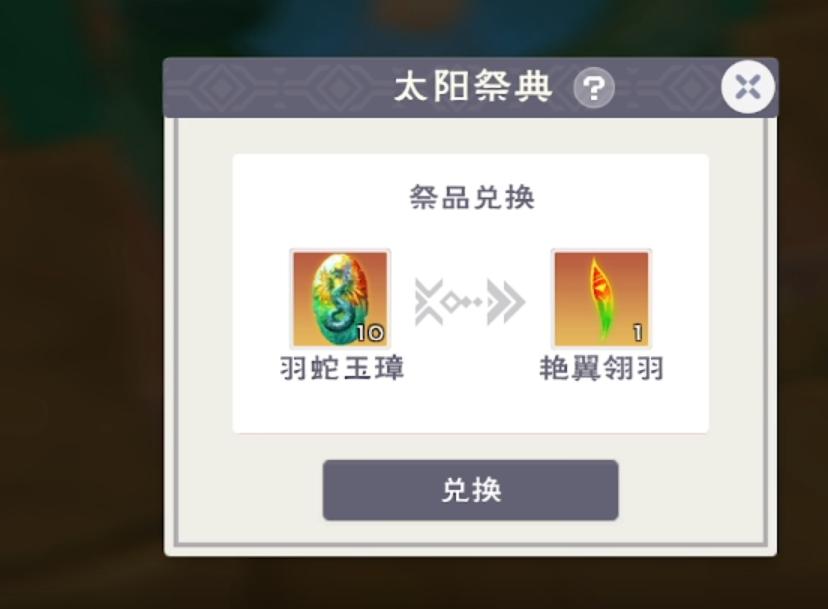Click the 太阳祭典 title text
828x609 pixels.
(473, 87)
